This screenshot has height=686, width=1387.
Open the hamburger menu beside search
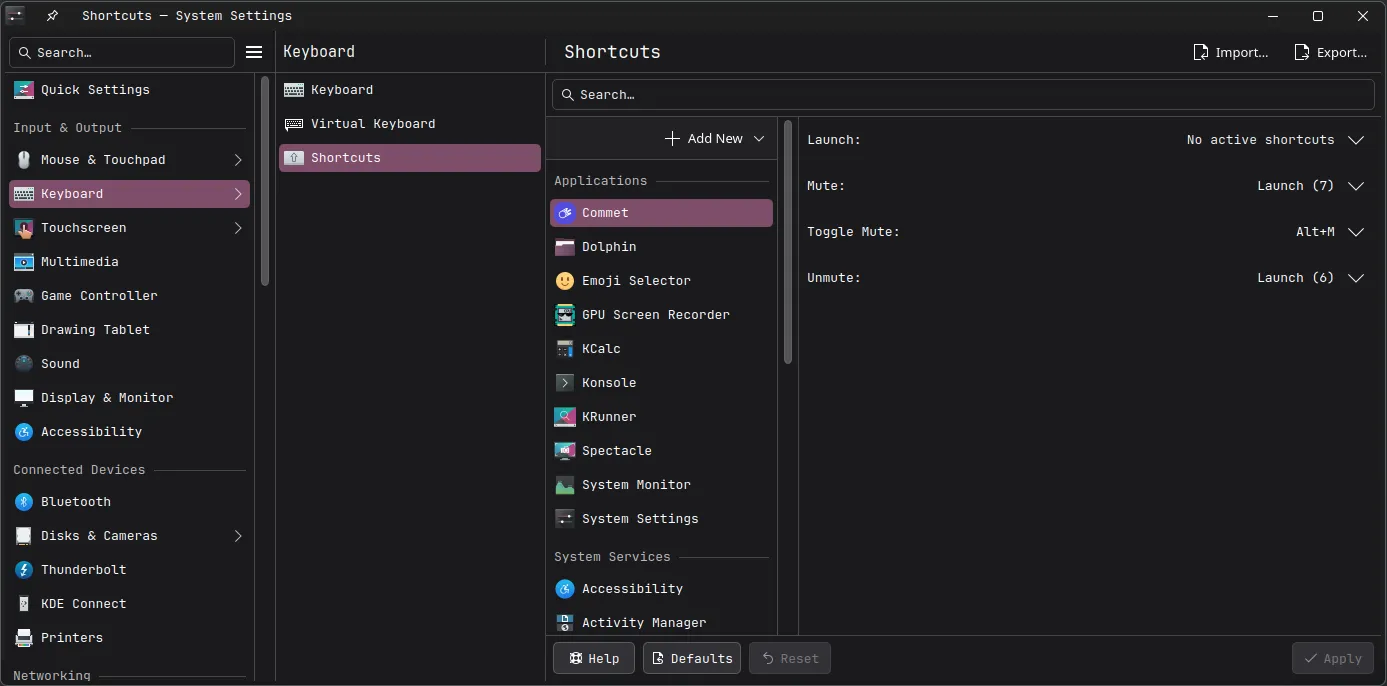point(253,51)
